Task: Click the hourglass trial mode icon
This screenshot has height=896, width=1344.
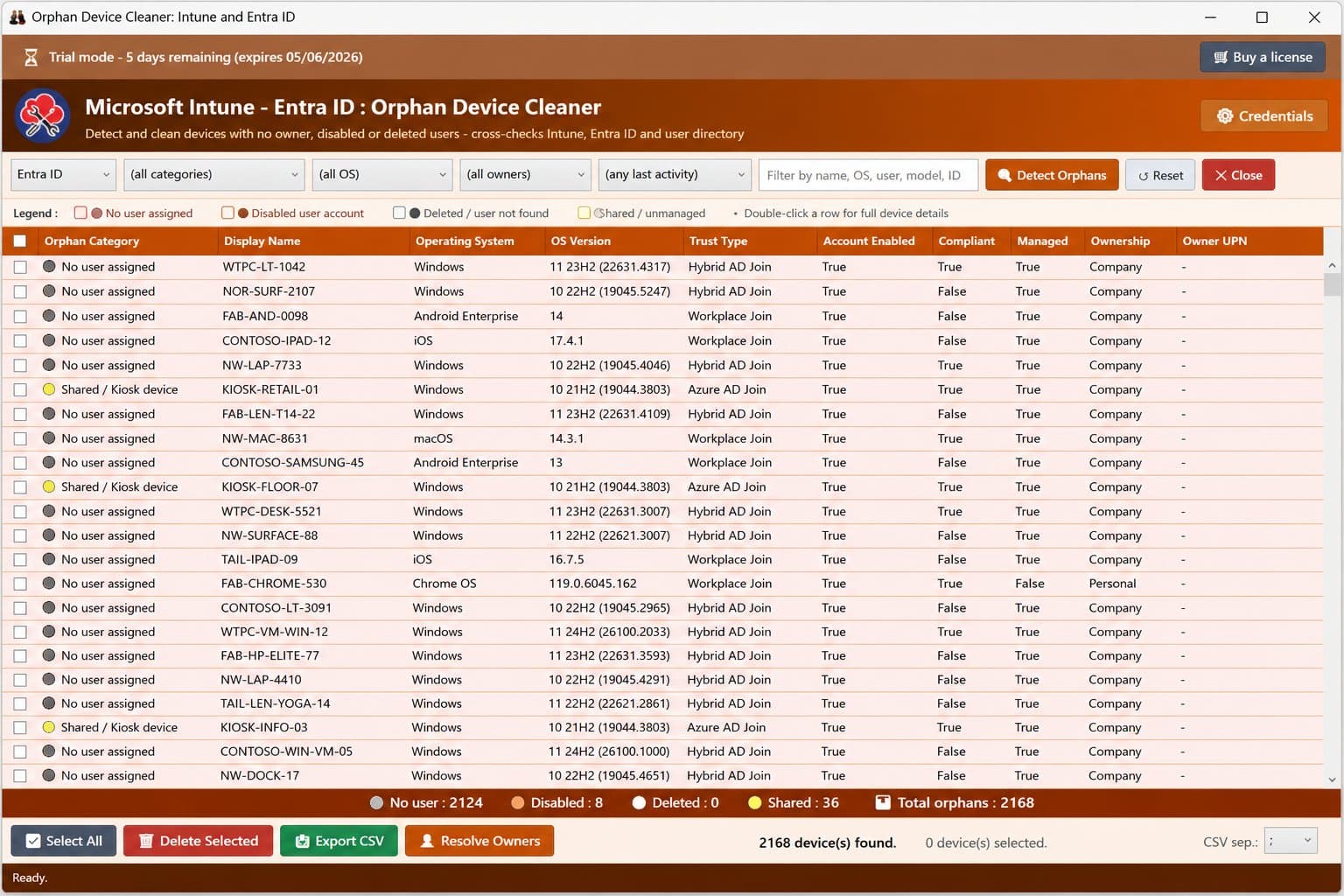Action: pos(31,58)
